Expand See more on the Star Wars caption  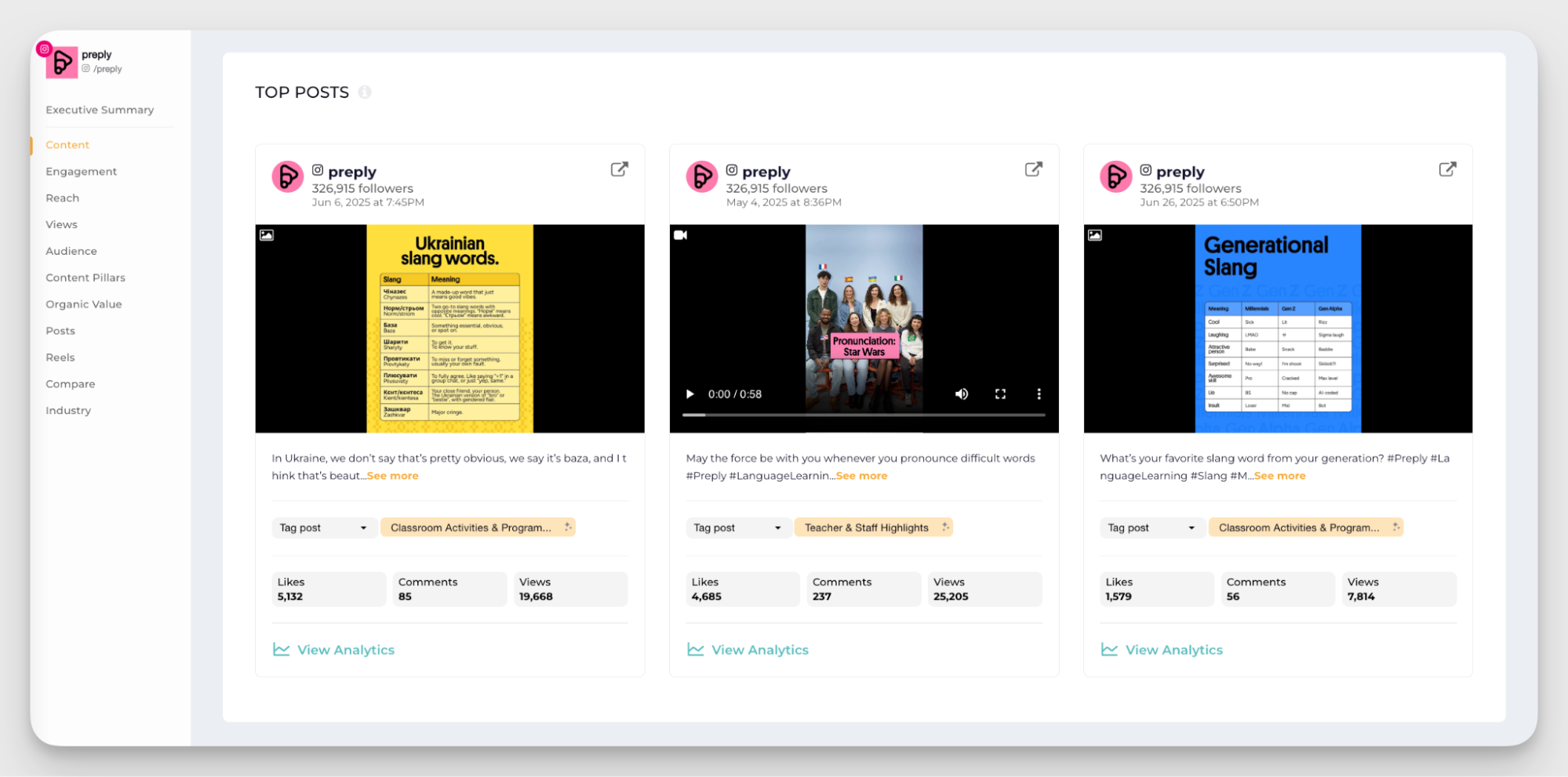[x=861, y=475]
